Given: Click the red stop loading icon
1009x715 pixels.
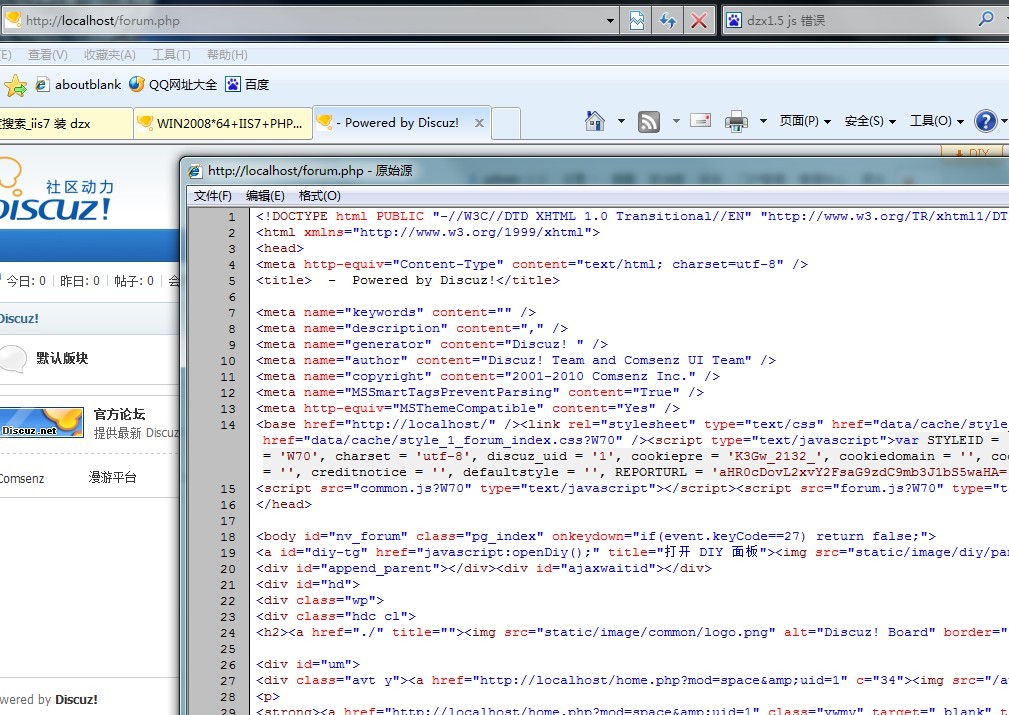Looking at the screenshot, I should (x=699, y=21).
